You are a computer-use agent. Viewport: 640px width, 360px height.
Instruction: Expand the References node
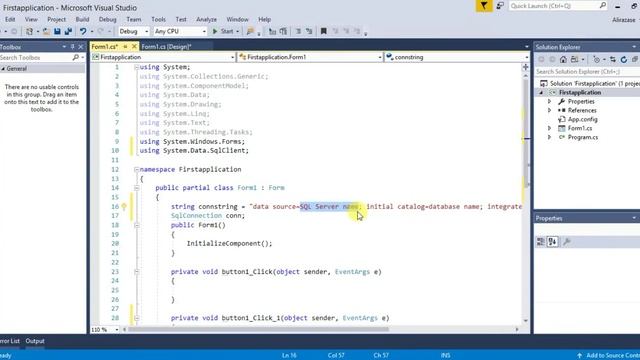(x=549, y=110)
